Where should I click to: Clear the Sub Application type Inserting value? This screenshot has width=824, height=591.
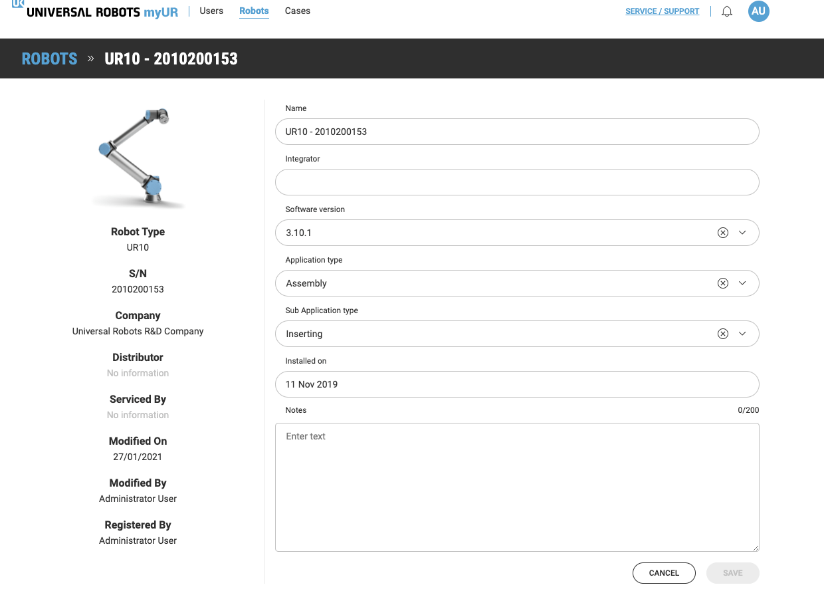pos(723,334)
